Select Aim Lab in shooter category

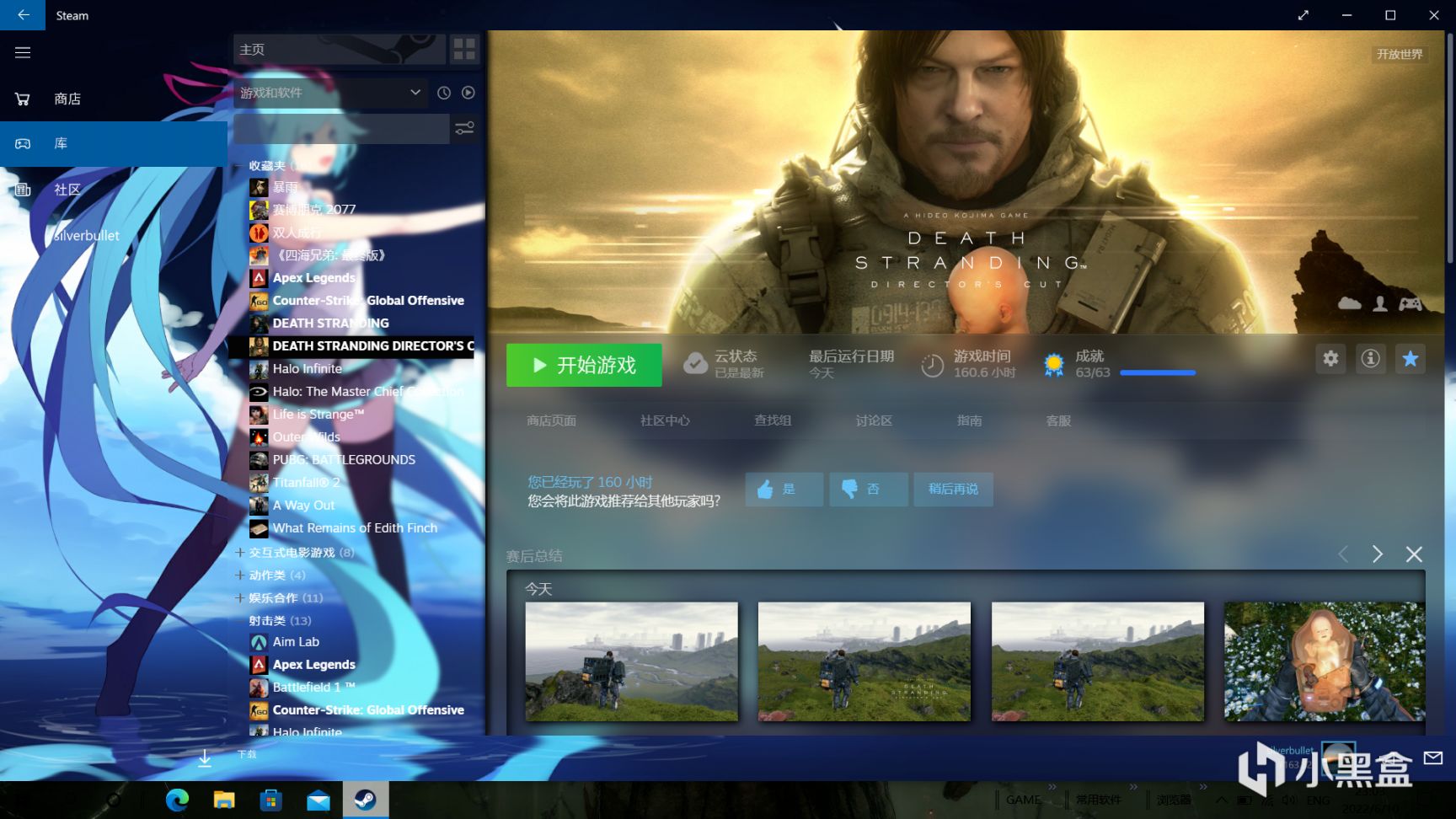(x=296, y=641)
